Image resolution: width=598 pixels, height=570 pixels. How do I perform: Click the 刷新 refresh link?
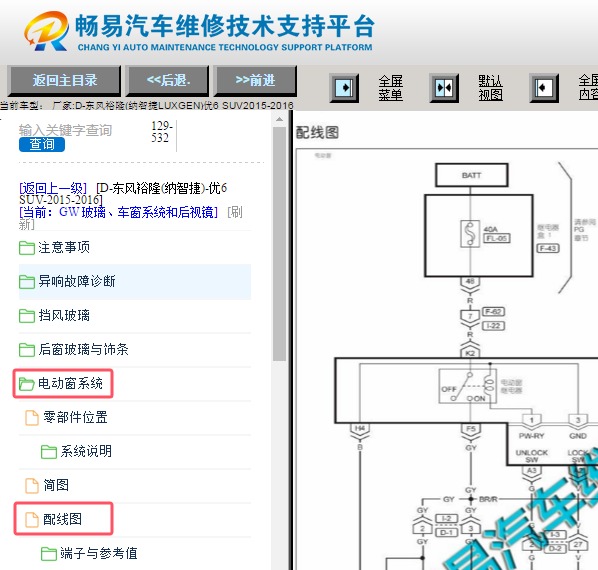click(x=131, y=218)
